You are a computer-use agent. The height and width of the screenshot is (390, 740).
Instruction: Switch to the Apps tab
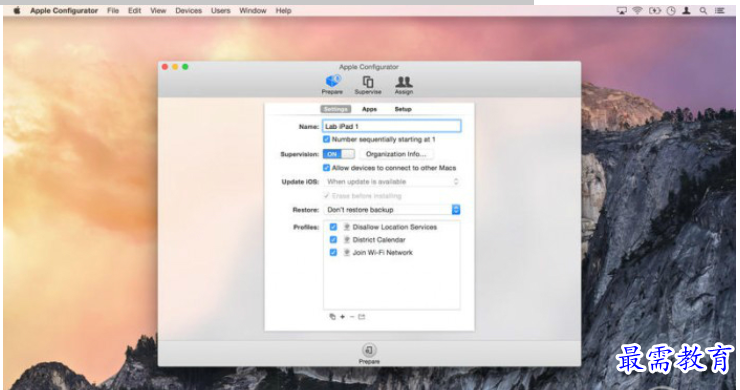pyautogui.click(x=370, y=109)
